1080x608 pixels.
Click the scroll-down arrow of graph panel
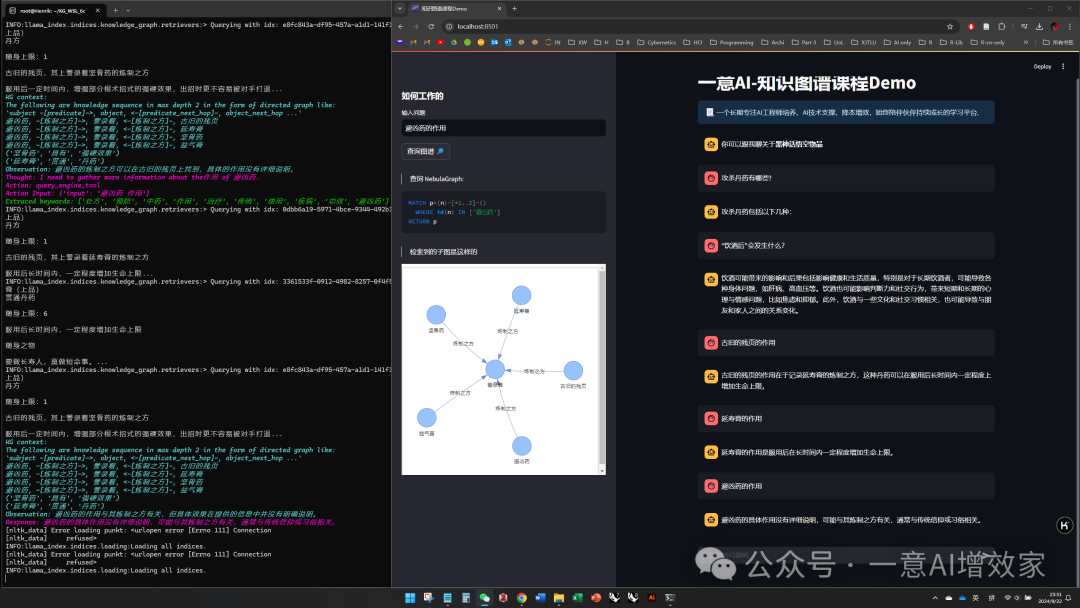tap(602, 471)
